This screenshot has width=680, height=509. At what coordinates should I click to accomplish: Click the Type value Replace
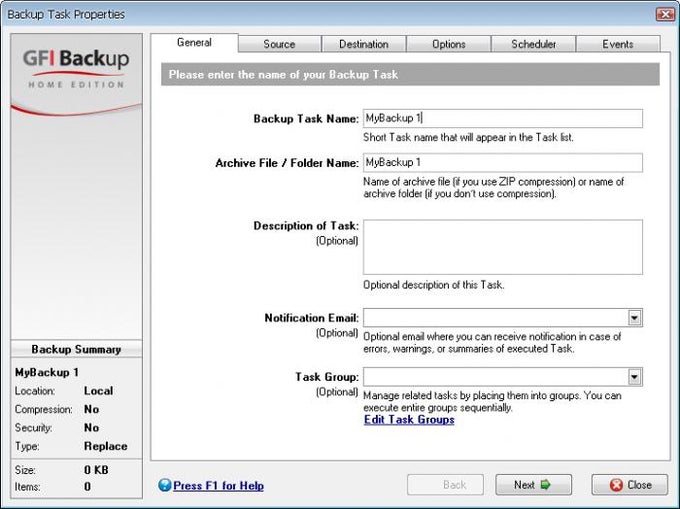pyautogui.click(x=106, y=446)
